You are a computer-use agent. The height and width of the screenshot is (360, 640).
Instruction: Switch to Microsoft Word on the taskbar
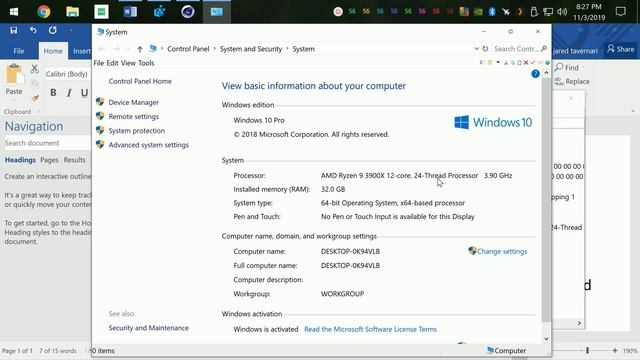point(130,12)
